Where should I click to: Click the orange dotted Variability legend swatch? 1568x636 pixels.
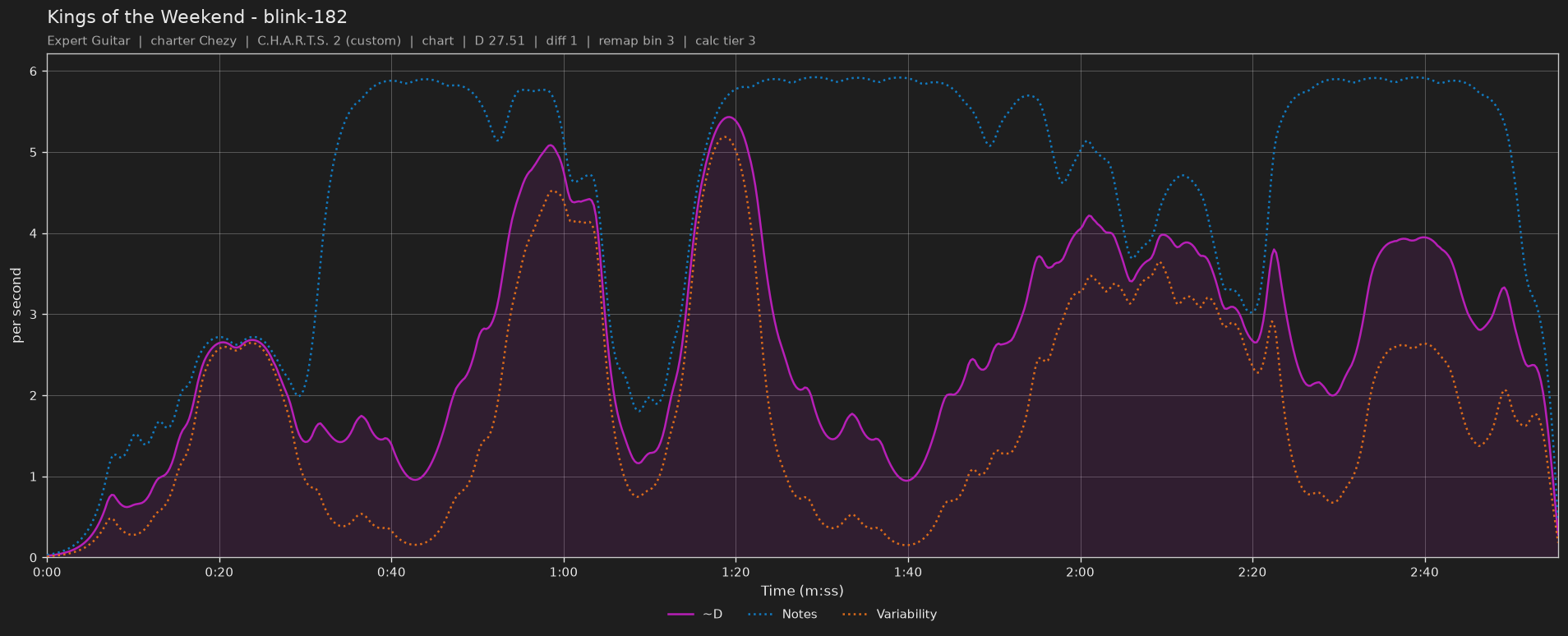pyautogui.click(x=855, y=615)
